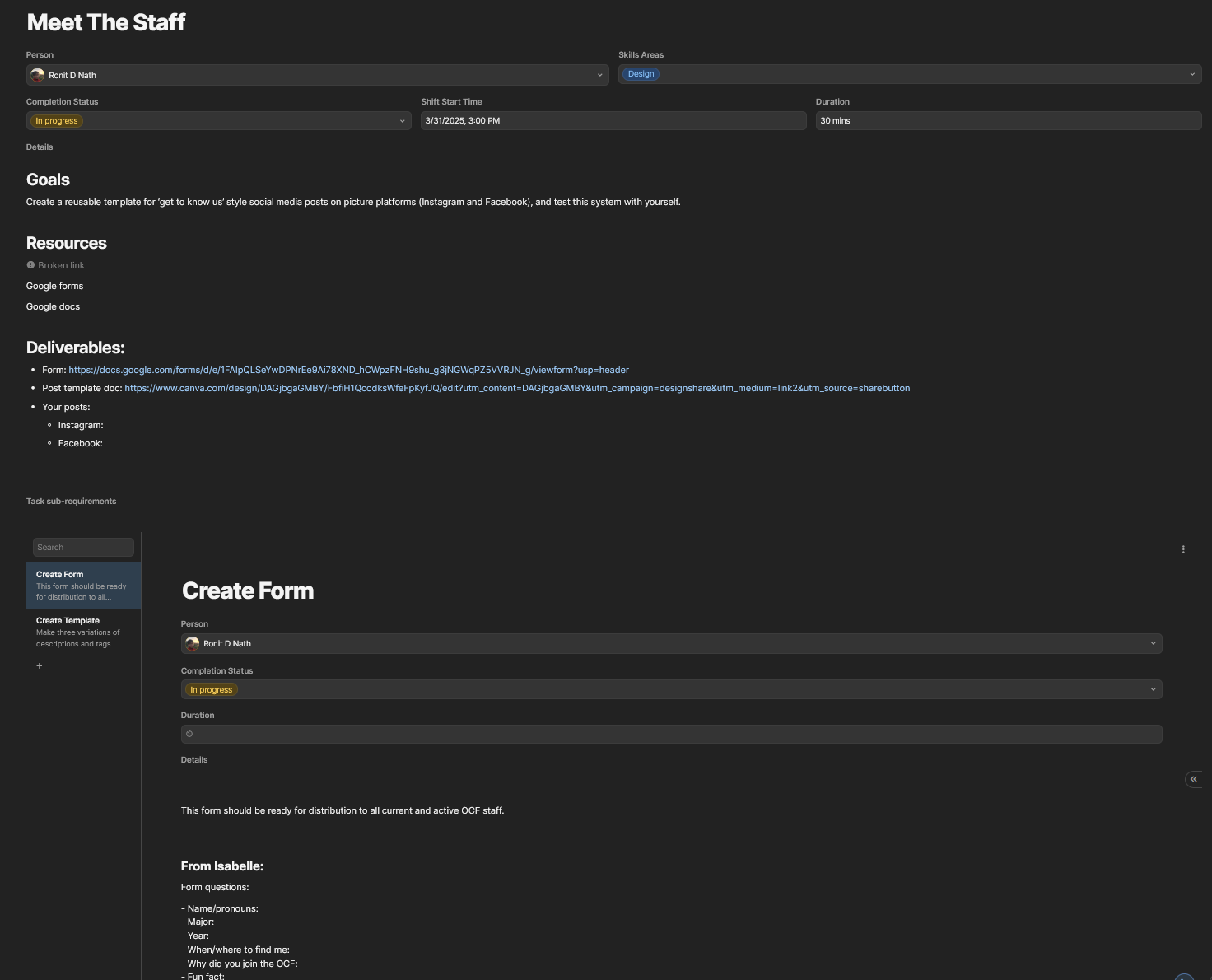1212x980 pixels.
Task: Click the Google docs resource
Action: pyautogui.click(x=53, y=307)
